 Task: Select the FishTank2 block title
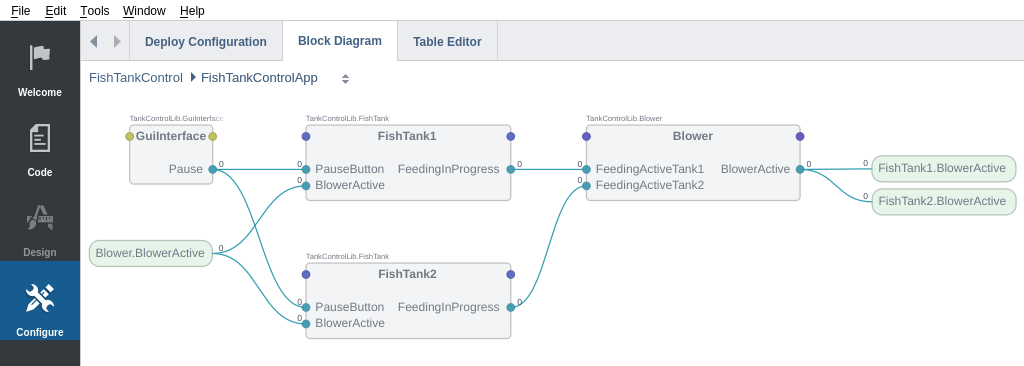408,274
